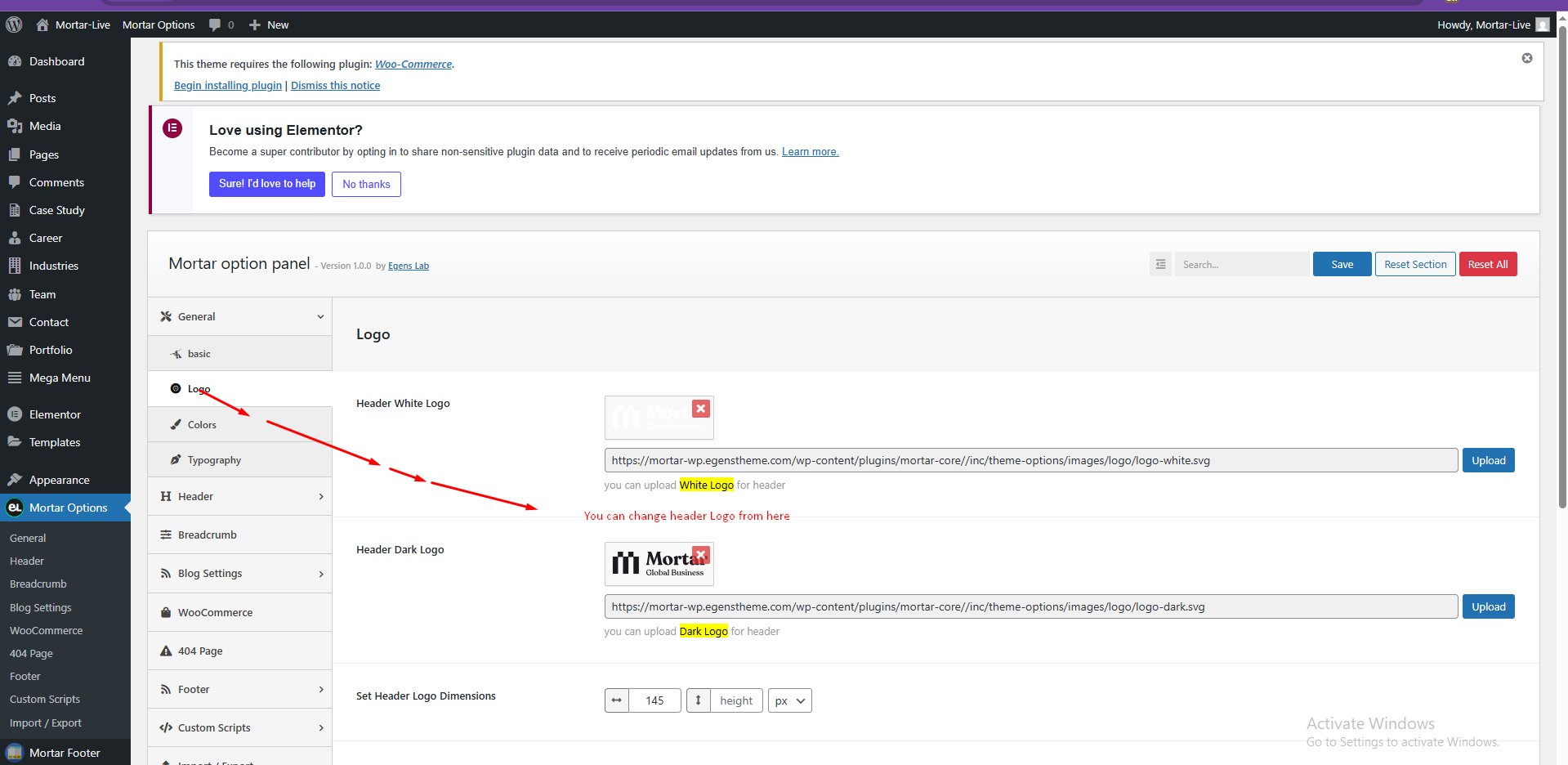Open the px unit dropdown
Screen dimensions: 1568x765
(790, 700)
